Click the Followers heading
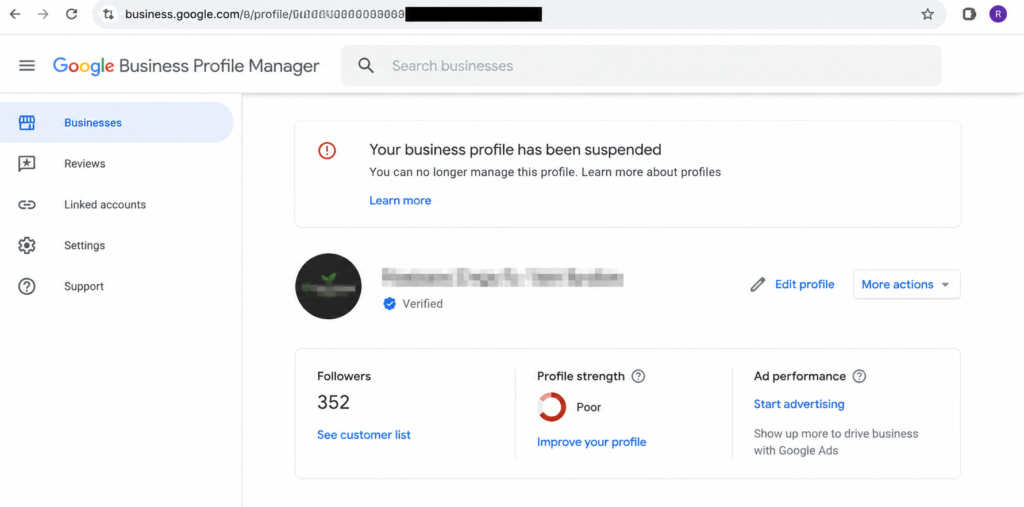The image size is (1024, 507). pyautogui.click(x=344, y=376)
